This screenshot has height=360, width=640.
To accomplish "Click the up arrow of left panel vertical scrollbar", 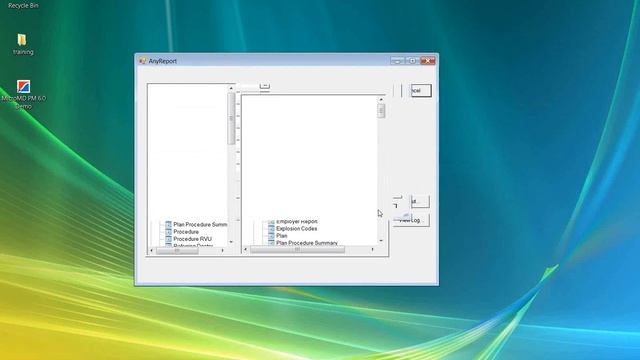I will click(x=231, y=88).
